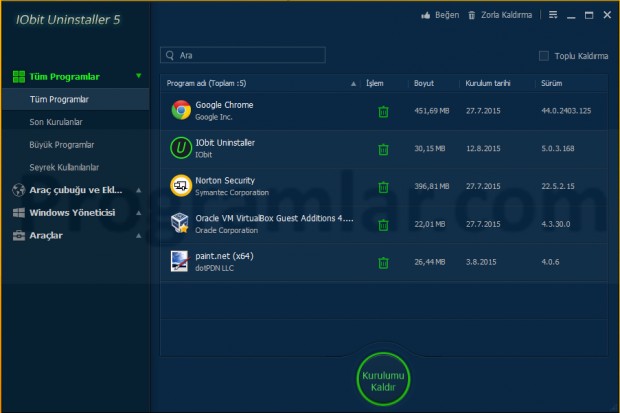The image size is (620, 413).
Task: Click the magnifier icon in search box
Action: click(x=170, y=55)
